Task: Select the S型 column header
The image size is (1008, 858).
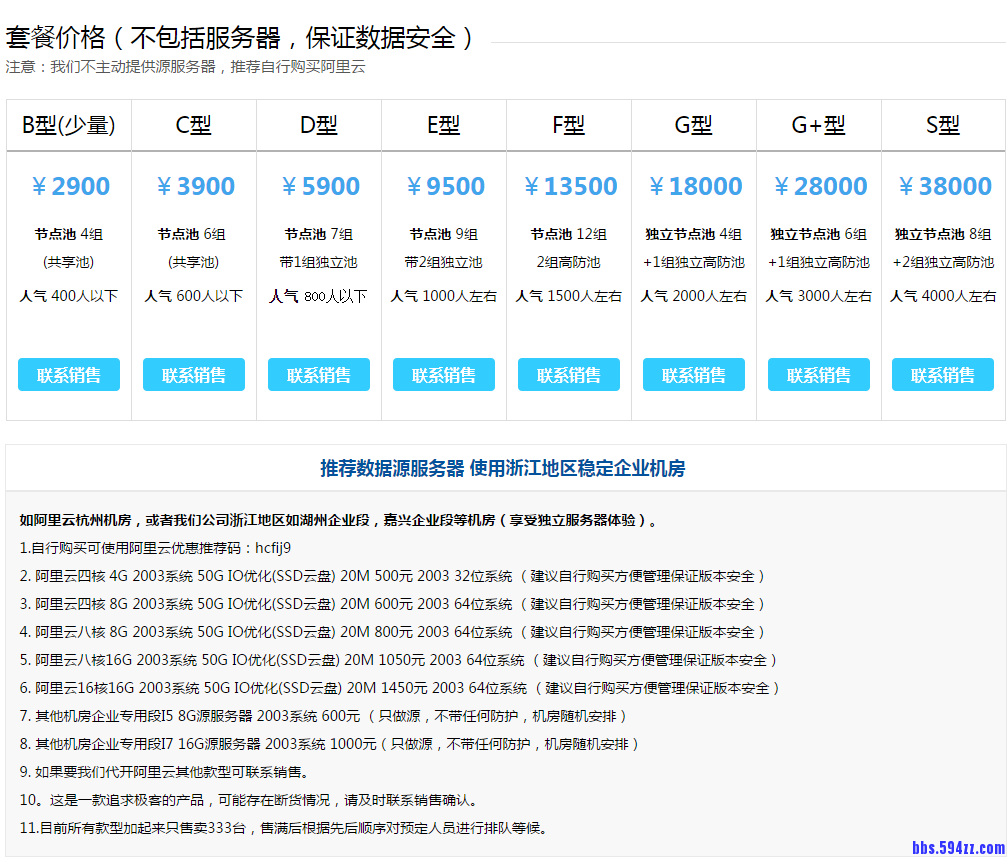Action: coord(942,124)
